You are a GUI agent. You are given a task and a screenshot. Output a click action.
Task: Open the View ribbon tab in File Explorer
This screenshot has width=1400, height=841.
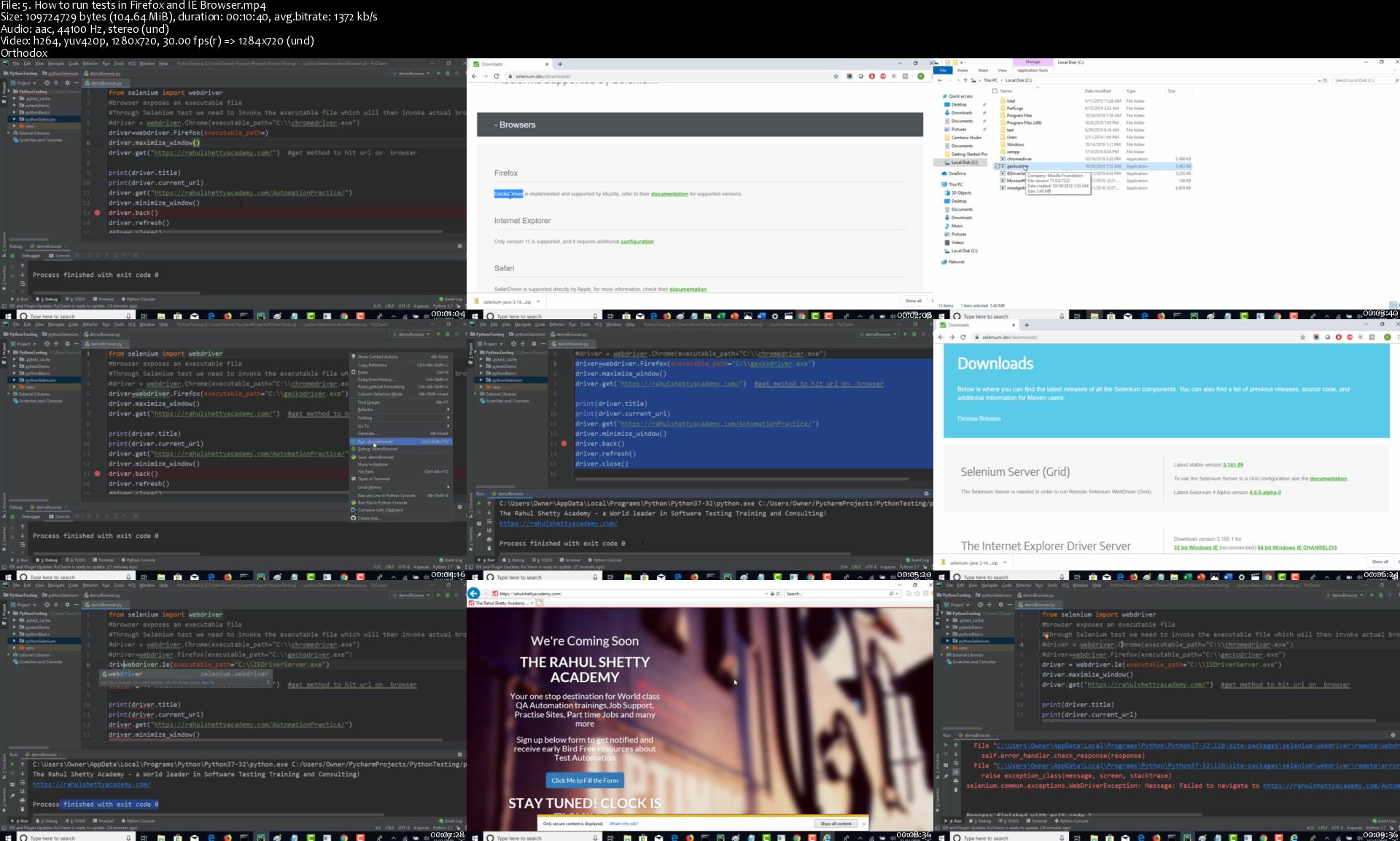pos(1002,70)
